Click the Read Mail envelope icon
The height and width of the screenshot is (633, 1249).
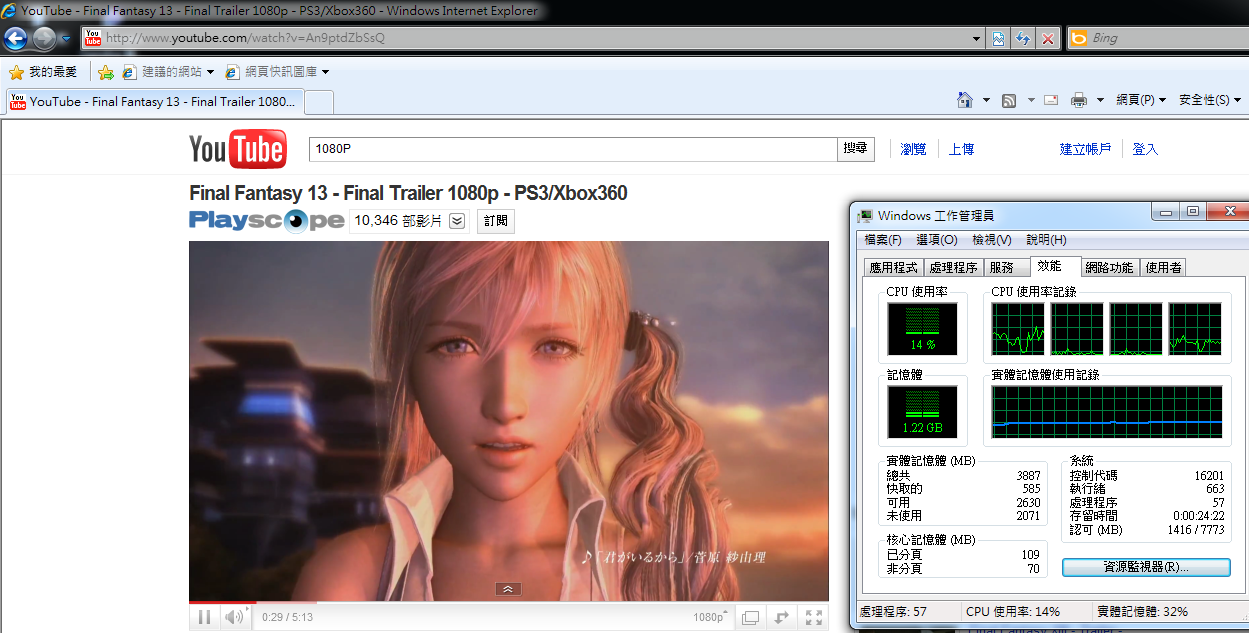pos(1051,100)
